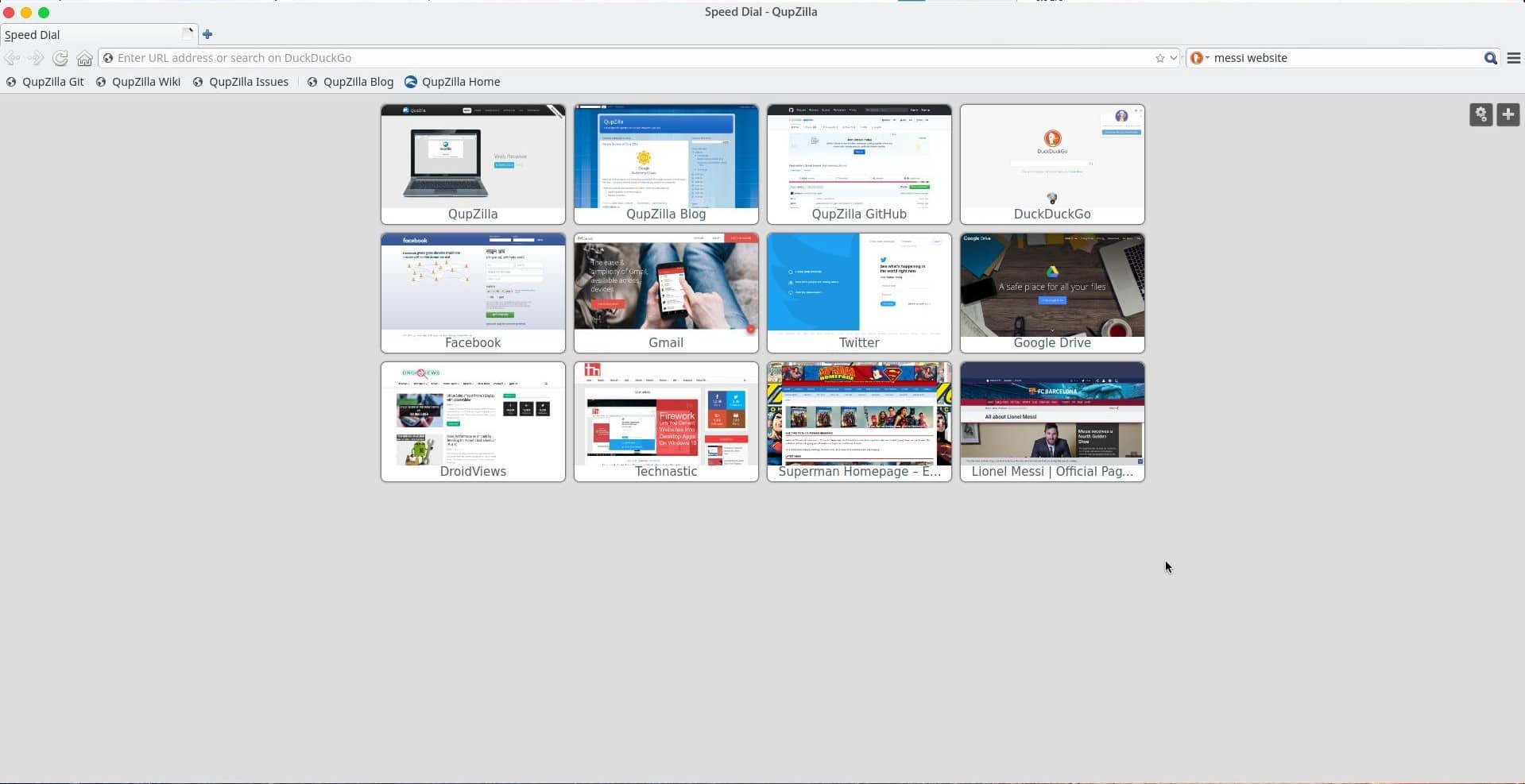Open the QupZilla Blog bookmark
The height and width of the screenshot is (784, 1525).
point(350,82)
